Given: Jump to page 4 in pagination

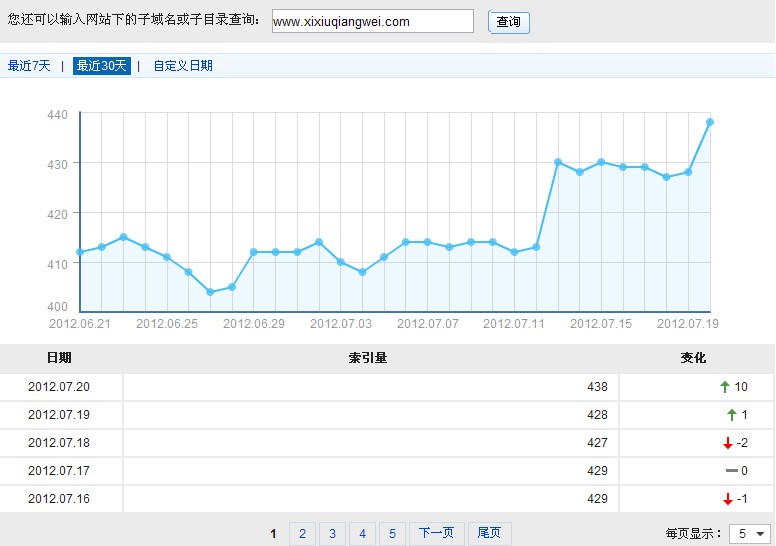Looking at the screenshot, I should click(361, 534).
